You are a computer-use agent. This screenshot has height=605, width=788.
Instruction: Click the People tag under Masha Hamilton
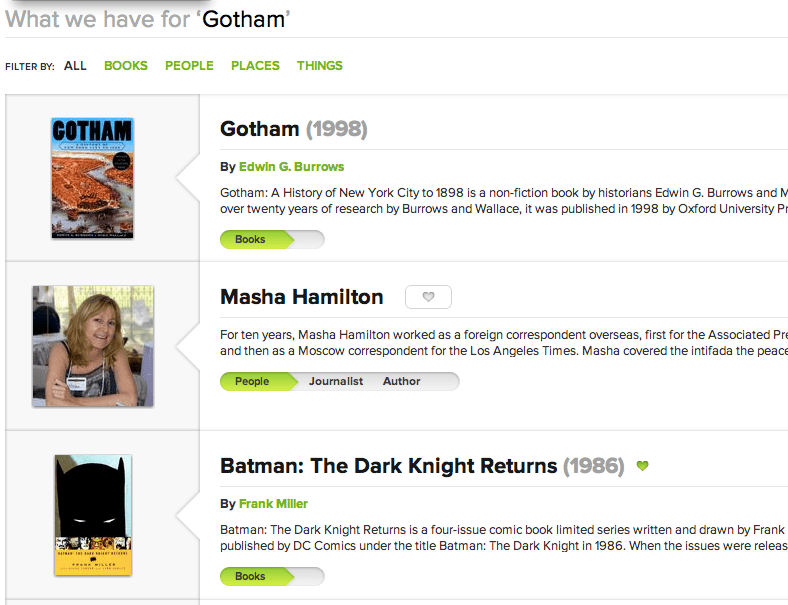coord(252,382)
